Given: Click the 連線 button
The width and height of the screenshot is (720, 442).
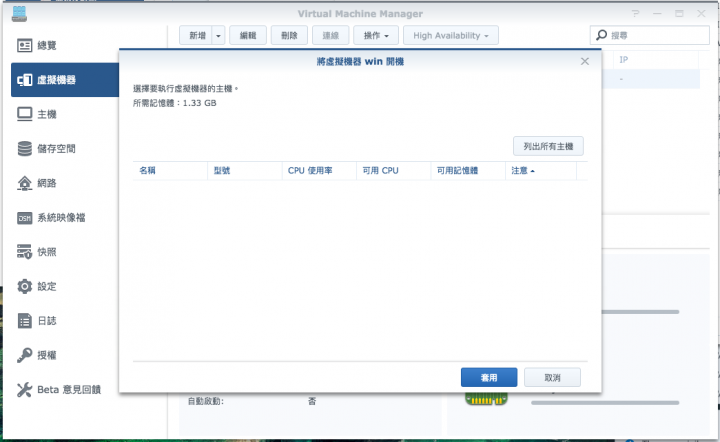Looking at the screenshot, I should click(x=331, y=35).
